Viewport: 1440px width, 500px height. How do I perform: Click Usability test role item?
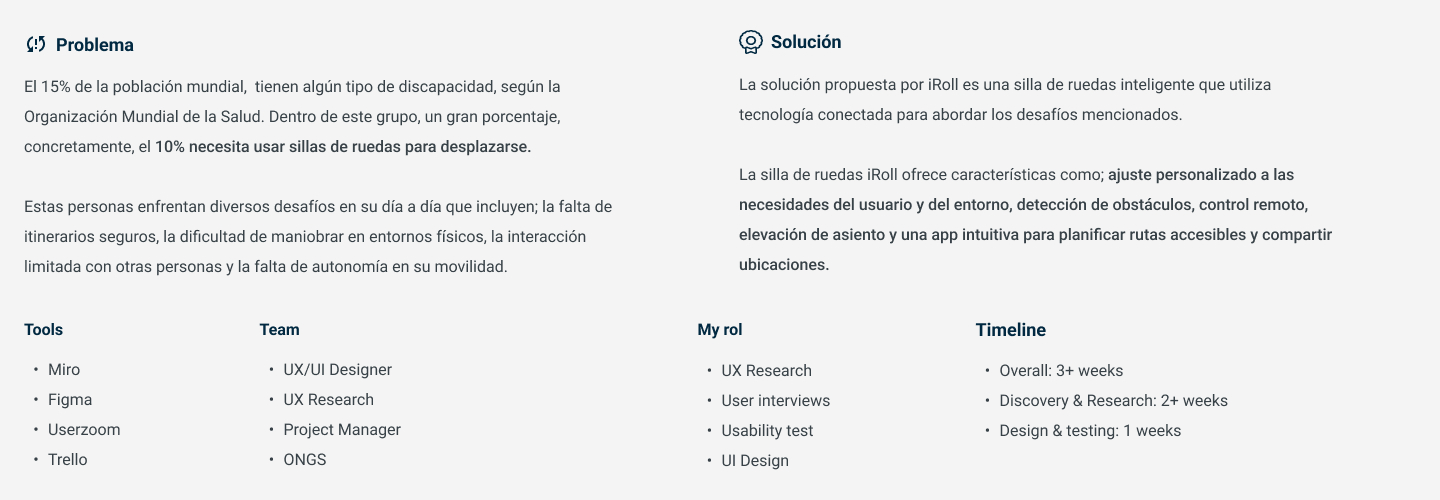[x=767, y=431]
